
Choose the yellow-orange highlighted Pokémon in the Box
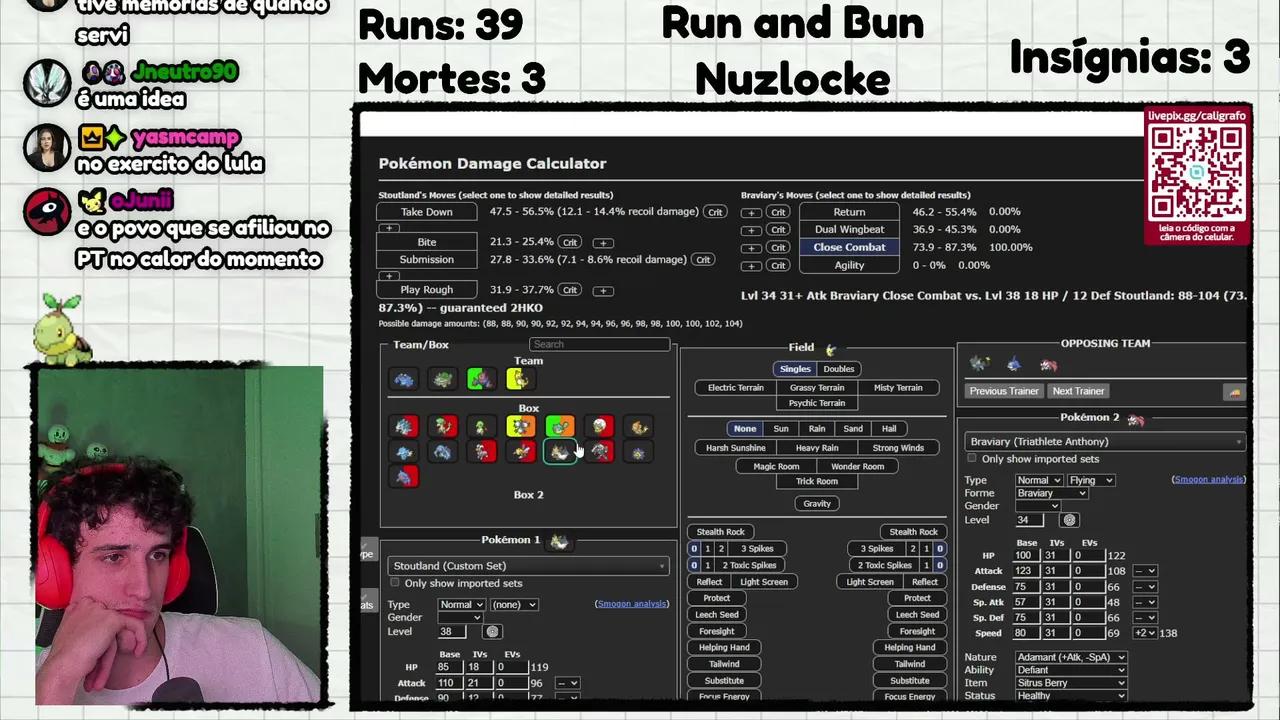point(521,427)
